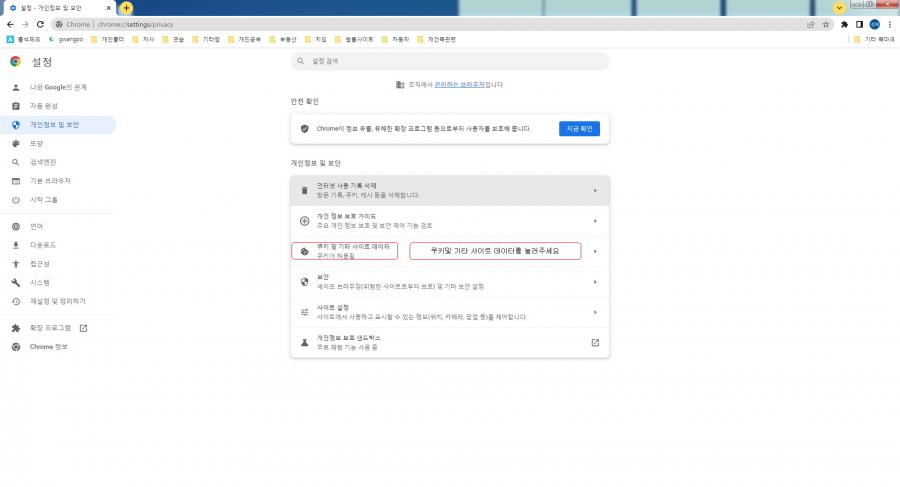900x487 pixels.
Task: Open the 개인폴더 bookmark folder
Action: 112,39
